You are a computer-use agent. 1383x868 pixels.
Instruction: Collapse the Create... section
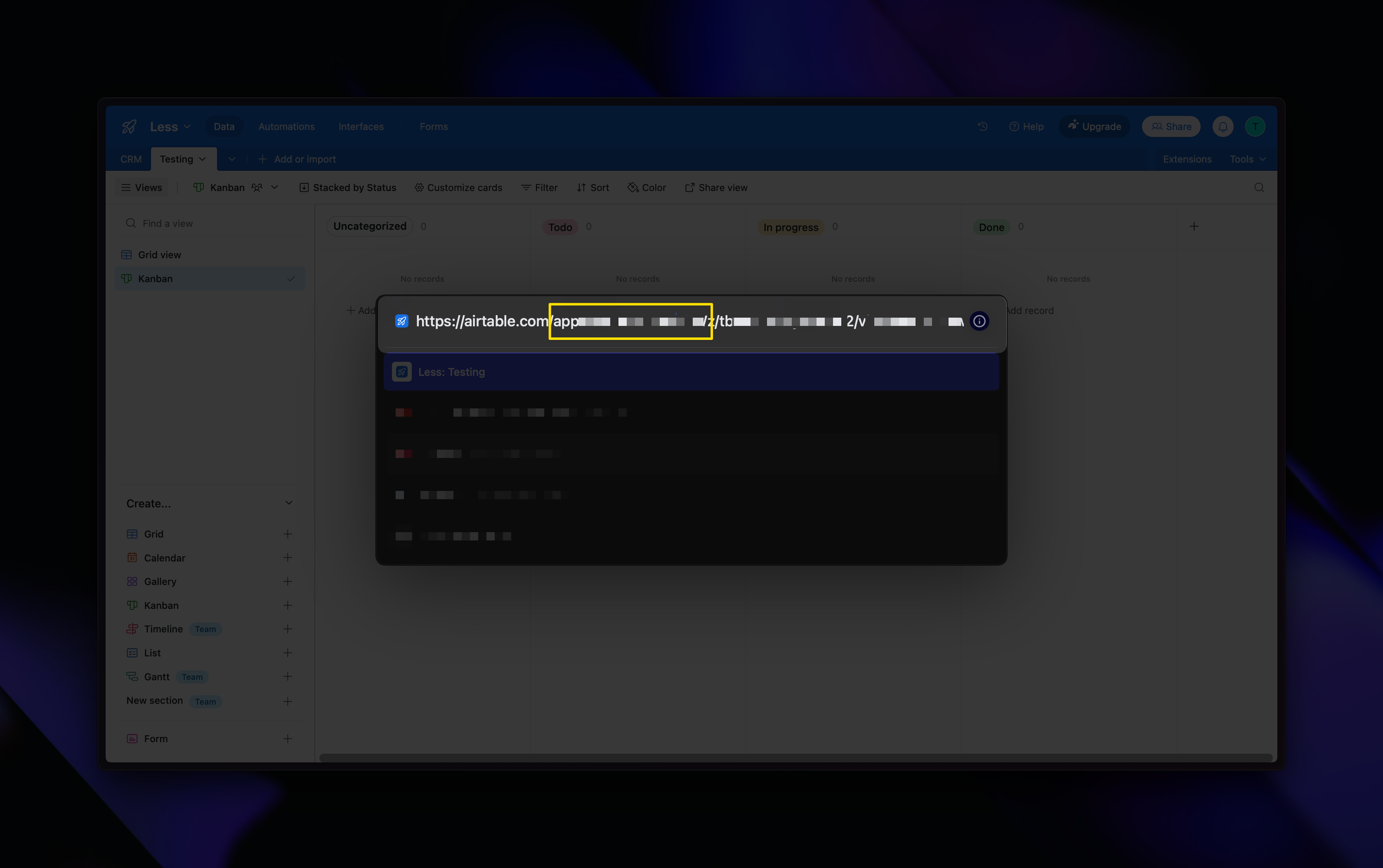[x=288, y=503]
